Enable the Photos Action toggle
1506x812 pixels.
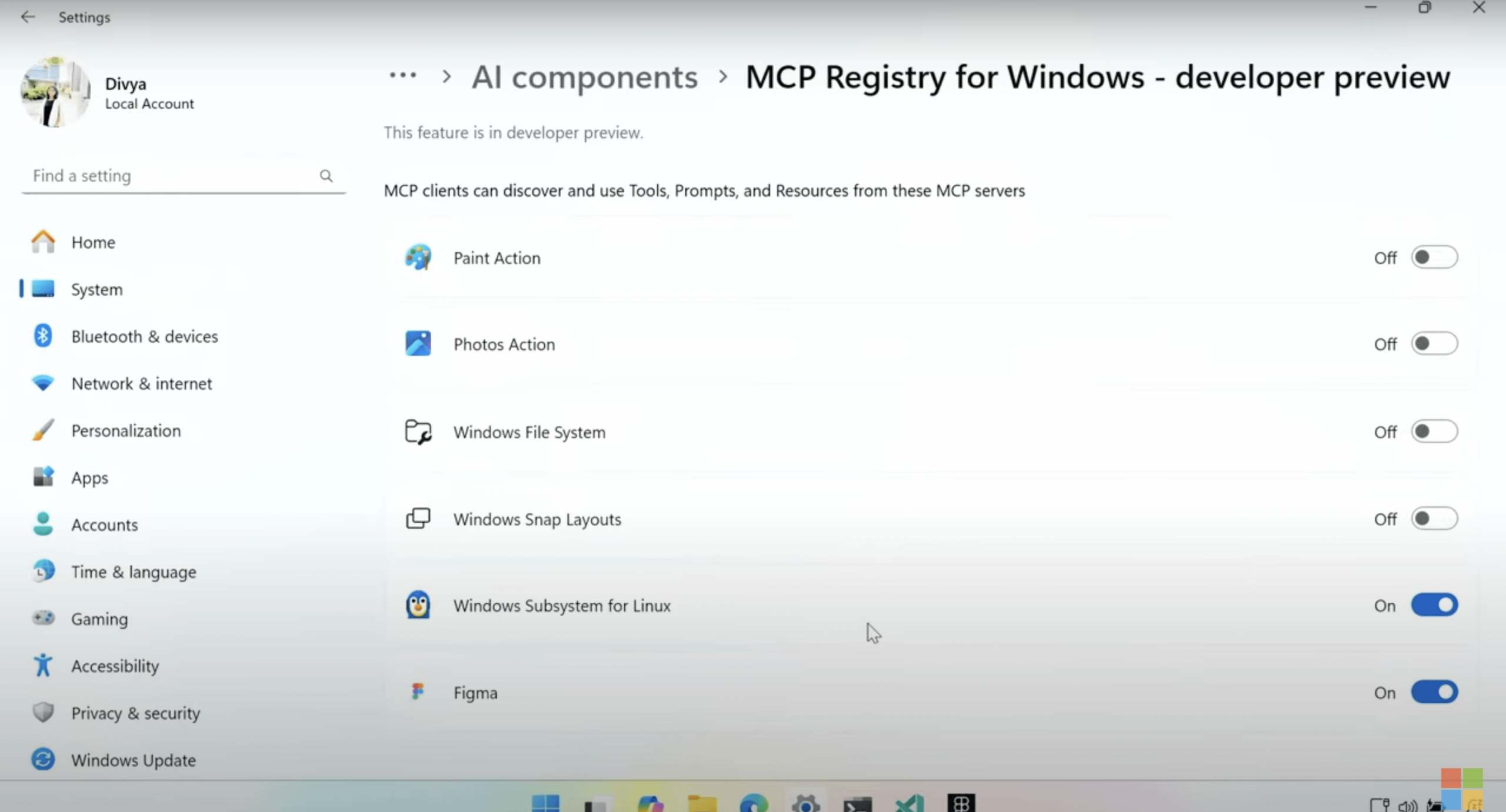(1434, 344)
